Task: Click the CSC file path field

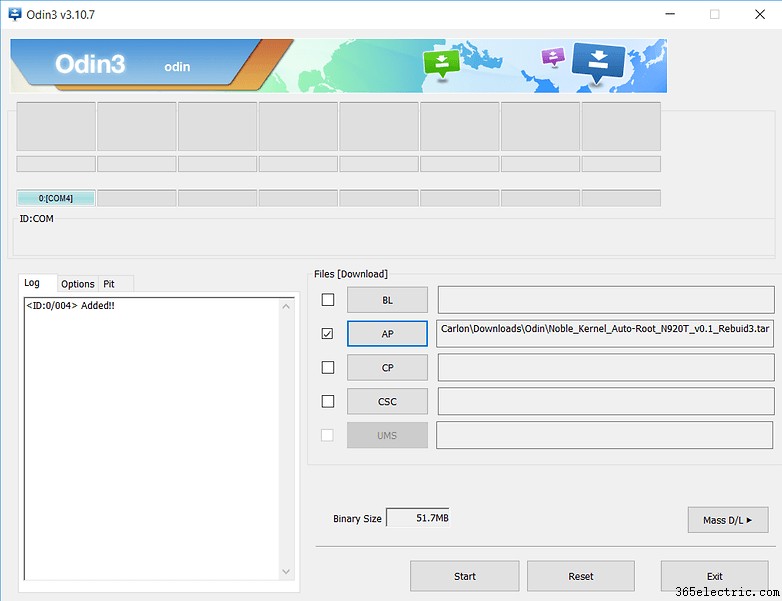Action: (x=606, y=401)
